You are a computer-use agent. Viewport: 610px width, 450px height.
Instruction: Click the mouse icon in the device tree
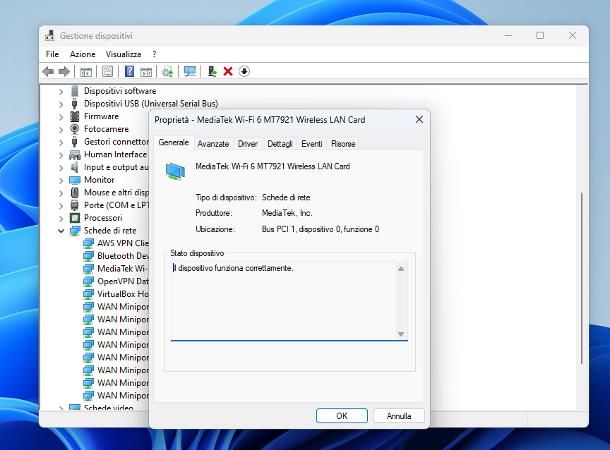[75, 193]
